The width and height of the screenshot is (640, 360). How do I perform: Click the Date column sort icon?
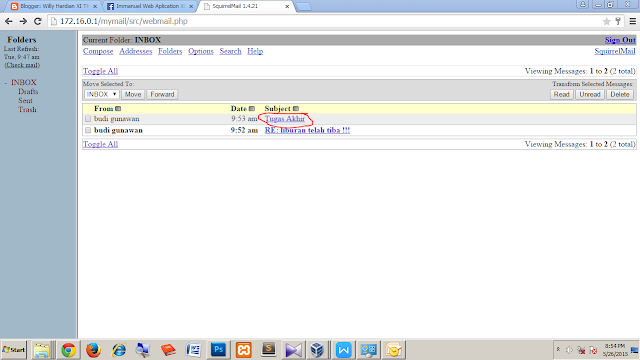252,109
